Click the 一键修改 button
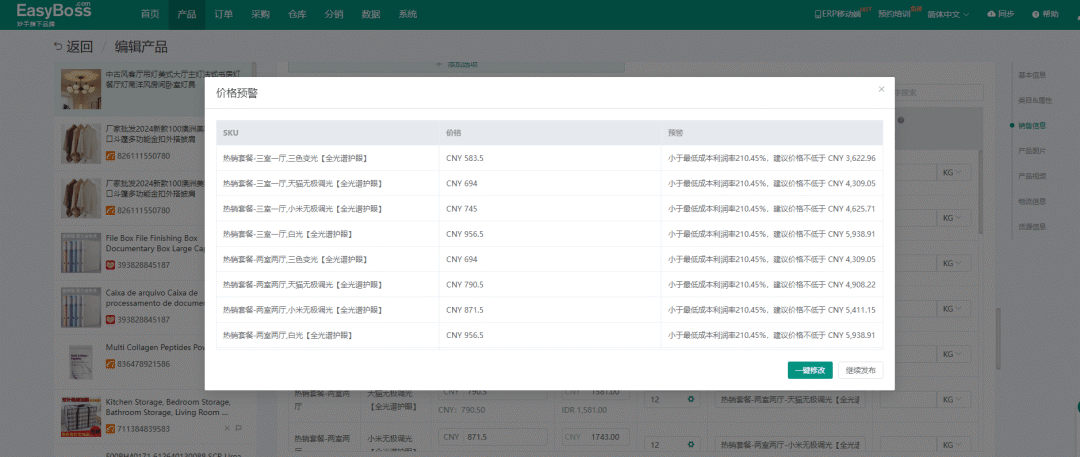Viewport: 1080px width, 457px height. [810, 370]
